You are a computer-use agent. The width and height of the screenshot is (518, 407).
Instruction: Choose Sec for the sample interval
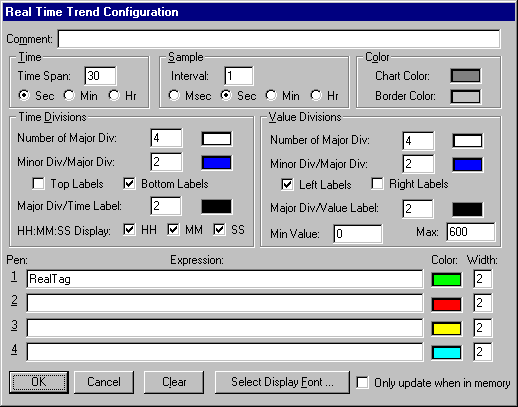point(226,95)
